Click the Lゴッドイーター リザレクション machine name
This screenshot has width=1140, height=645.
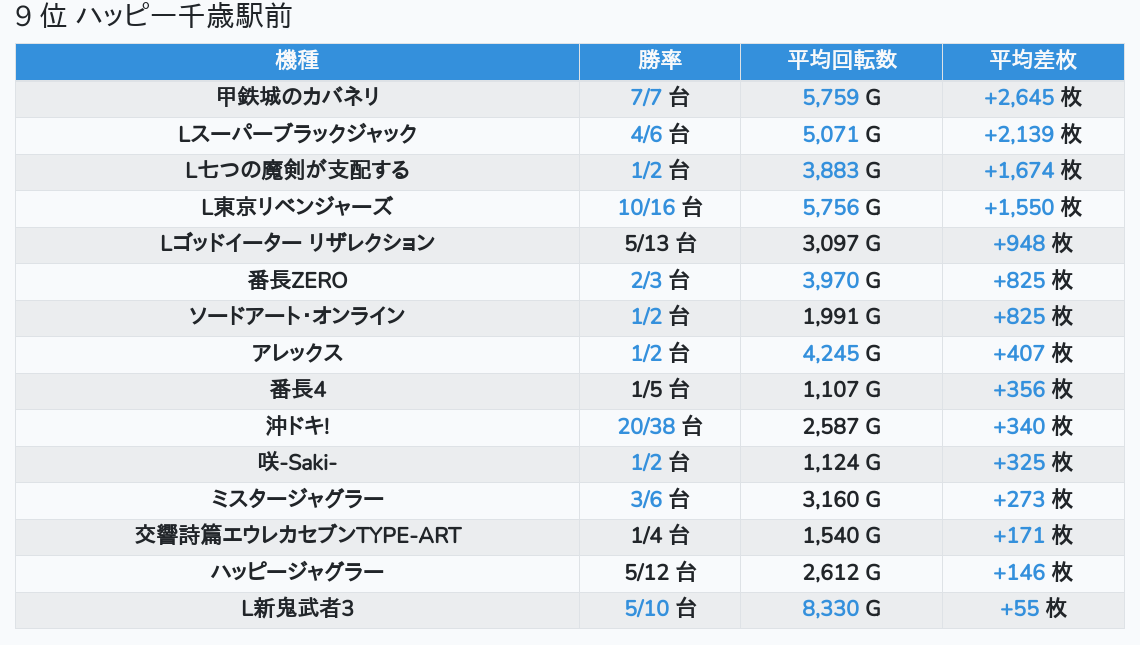(x=297, y=244)
